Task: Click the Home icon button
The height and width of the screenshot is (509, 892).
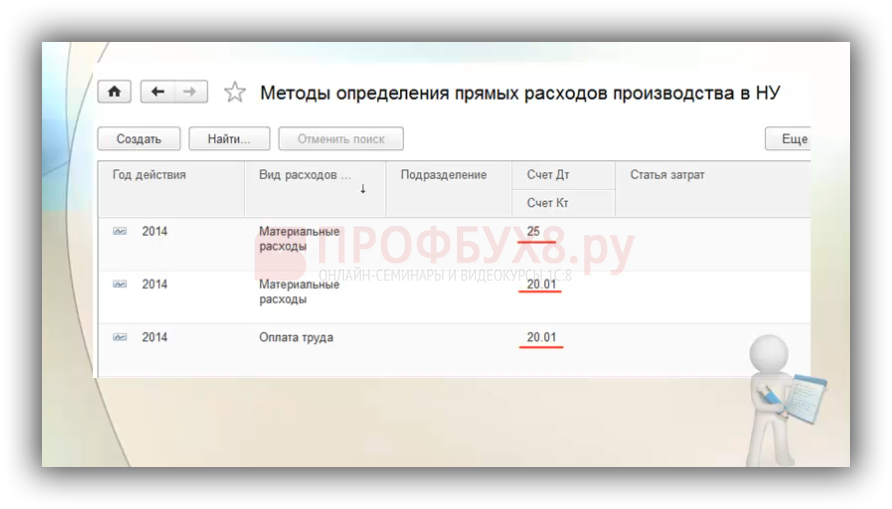Action: coord(114,92)
